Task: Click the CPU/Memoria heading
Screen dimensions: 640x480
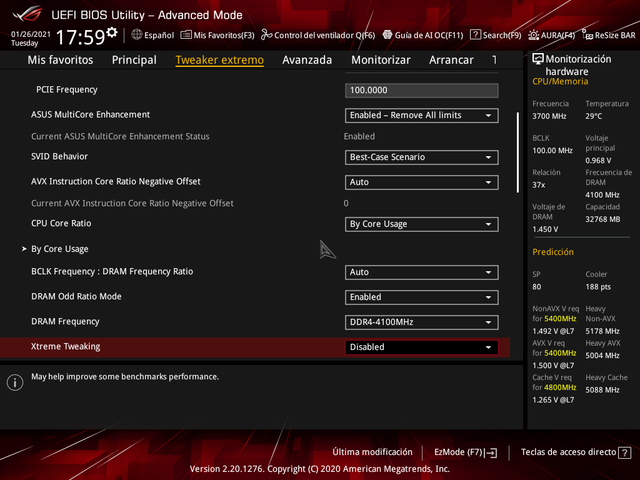Action: click(560, 82)
